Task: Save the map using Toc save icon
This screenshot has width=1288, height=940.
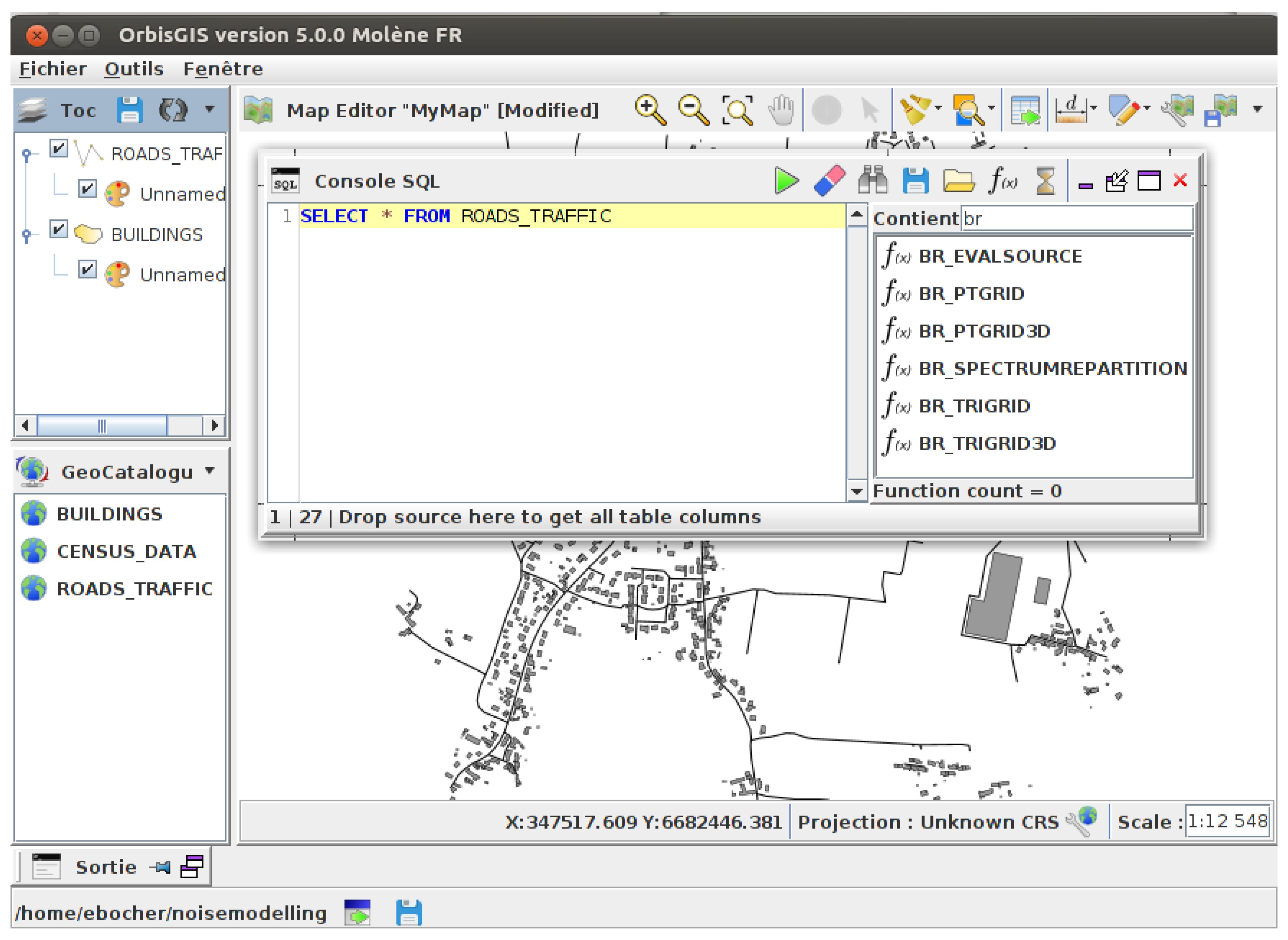Action: point(130,110)
